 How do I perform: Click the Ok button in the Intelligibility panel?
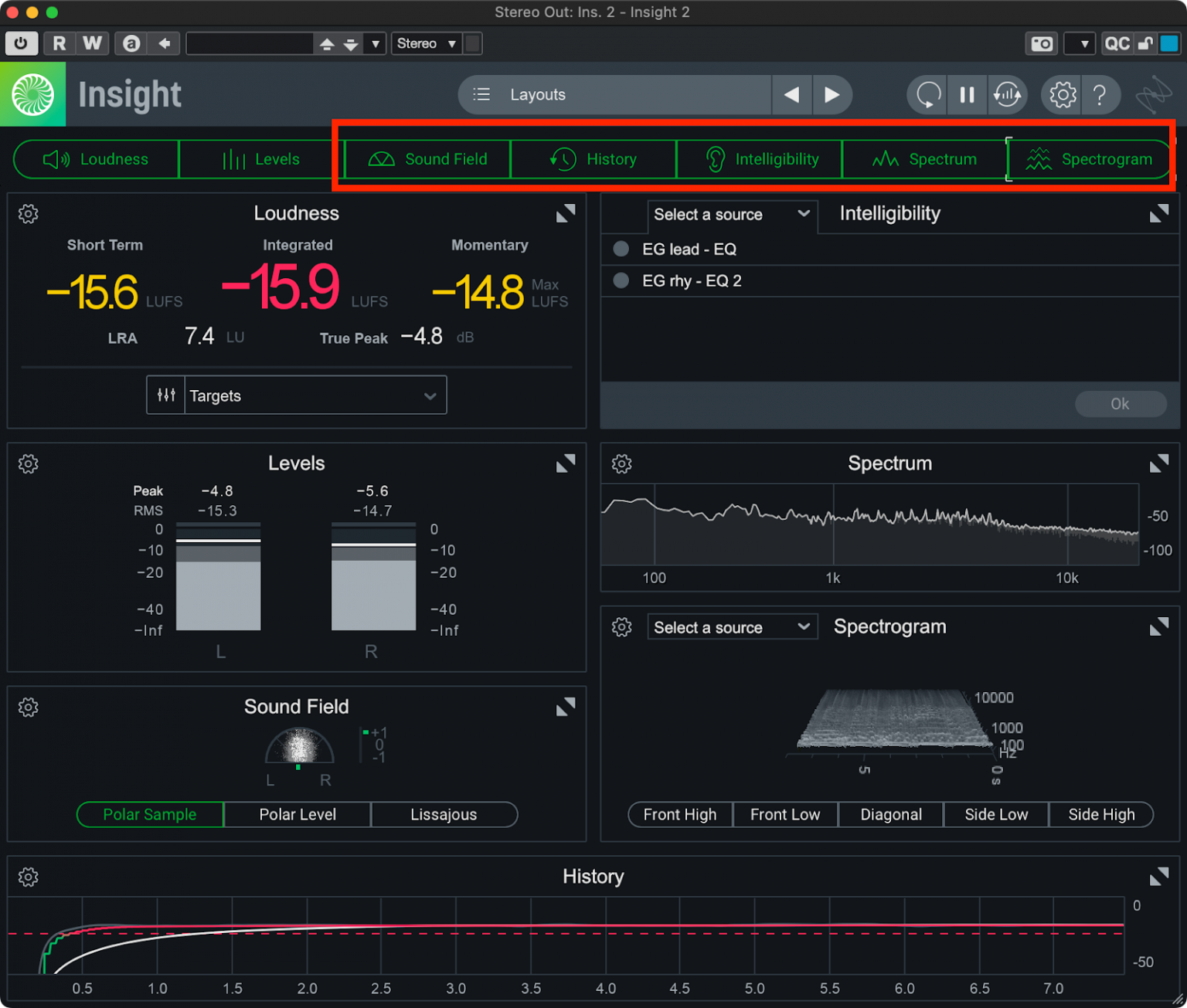(x=1120, y=403)
